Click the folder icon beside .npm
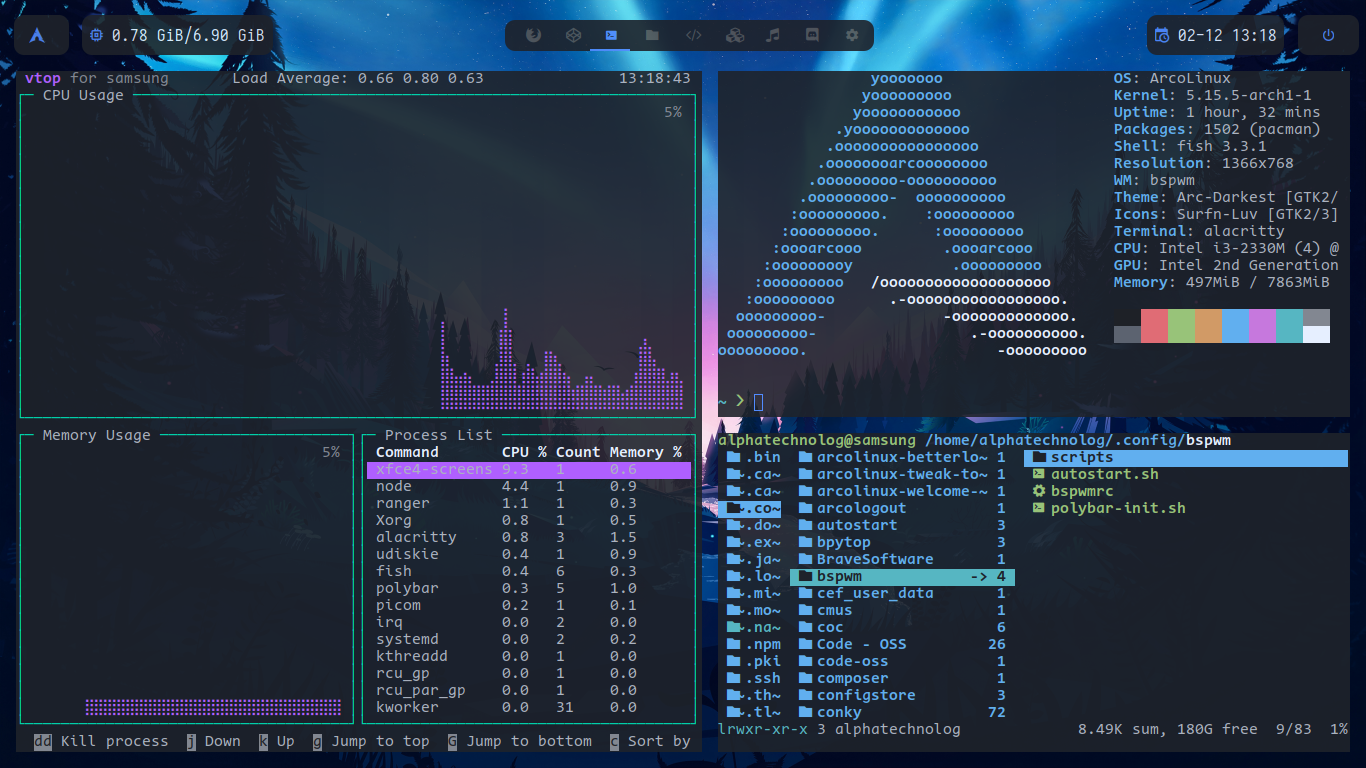1366x768 pixels. point(733,644)
